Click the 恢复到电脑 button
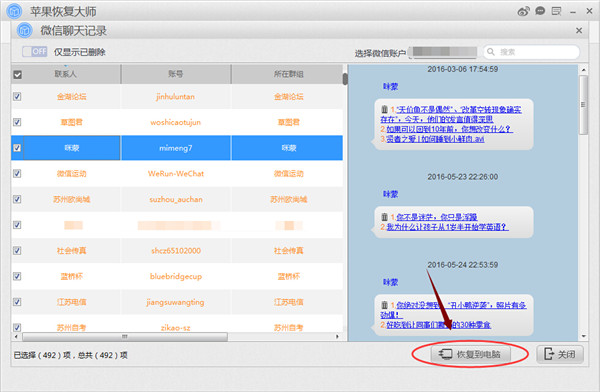600x392 pixels. 470,354
